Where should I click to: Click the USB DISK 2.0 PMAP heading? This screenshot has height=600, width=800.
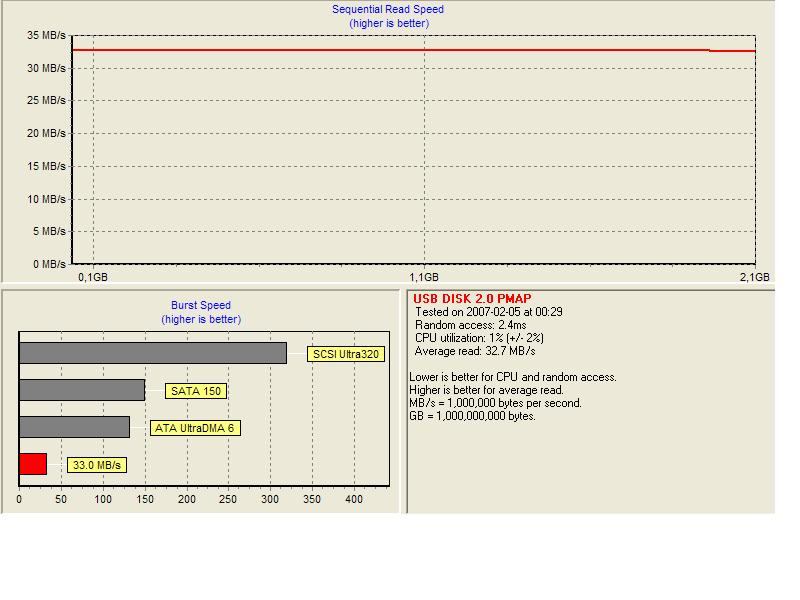pos(472,299)
